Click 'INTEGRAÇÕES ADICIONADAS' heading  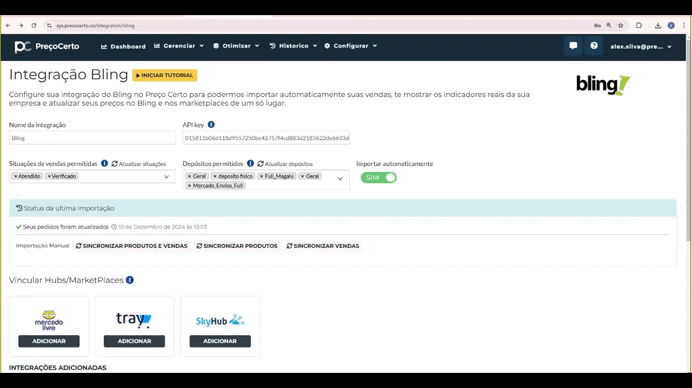[57, 368]
